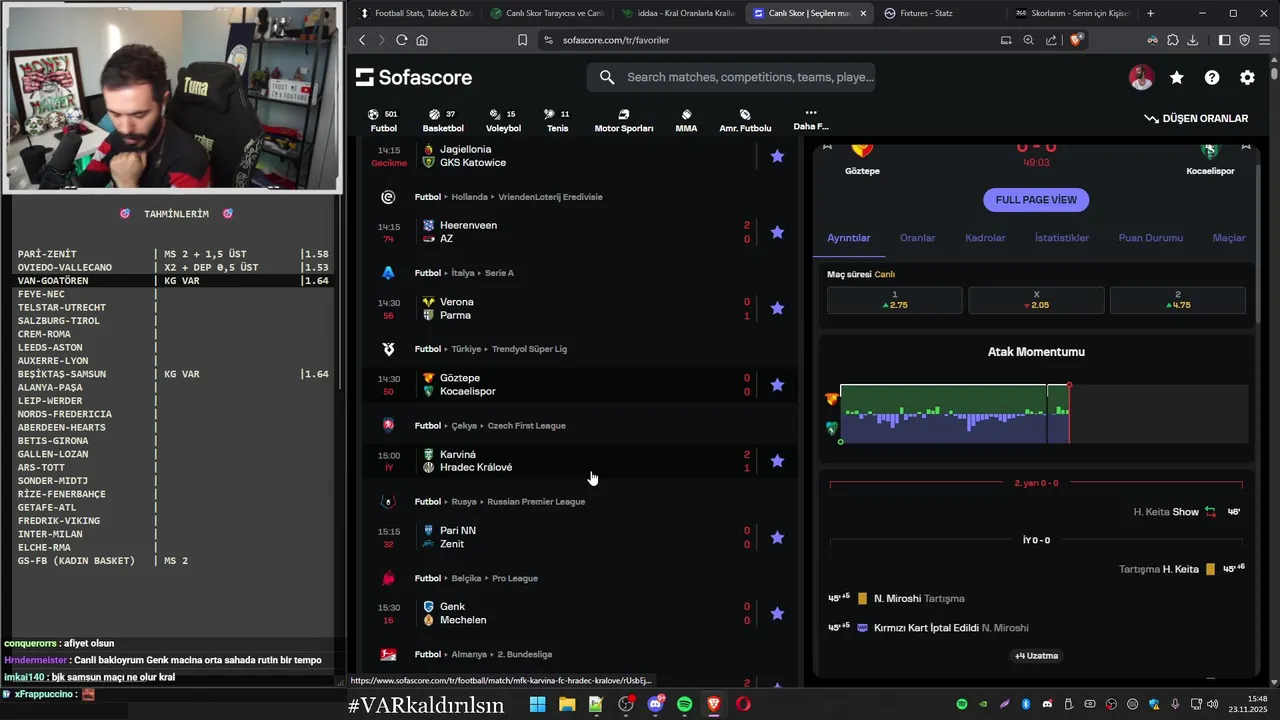The height and width of the screenshot is (720, 1280).
Task: Click the FULL PAGE VIEW button
Action: (x=1036, y=200)
